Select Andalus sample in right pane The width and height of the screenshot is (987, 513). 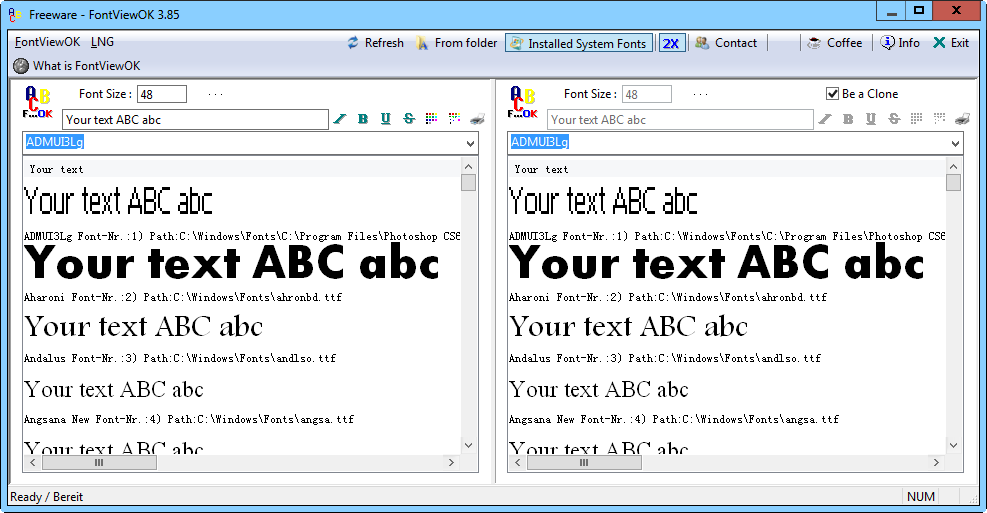point(628,326)
